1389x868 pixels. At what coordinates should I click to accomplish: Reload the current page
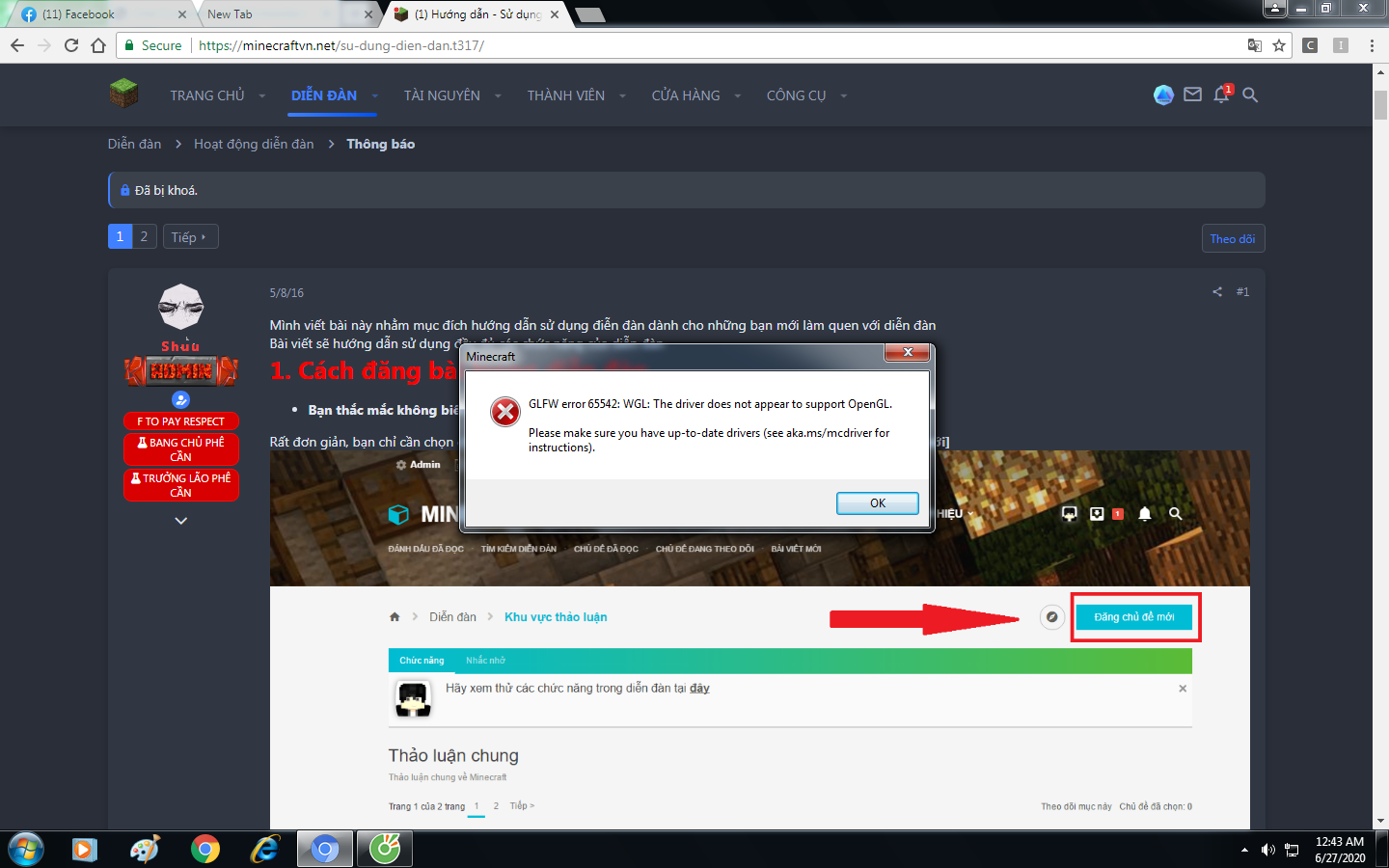pyautogui.click(x=71, y=45)
